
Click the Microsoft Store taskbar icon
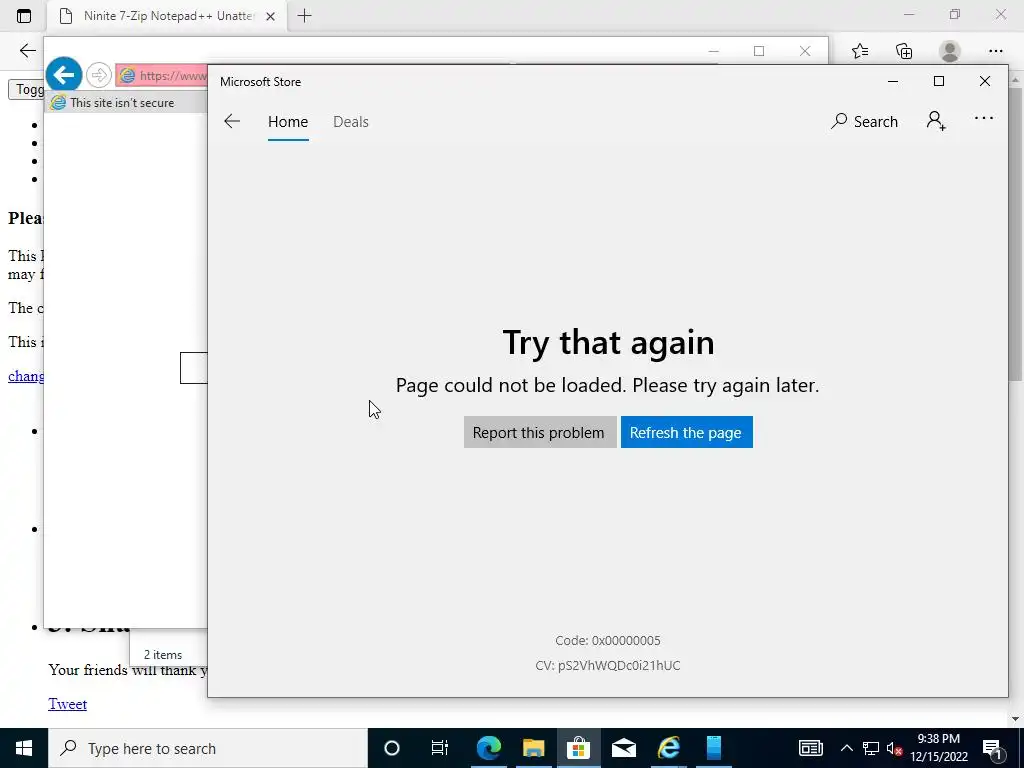coord(579,748)
